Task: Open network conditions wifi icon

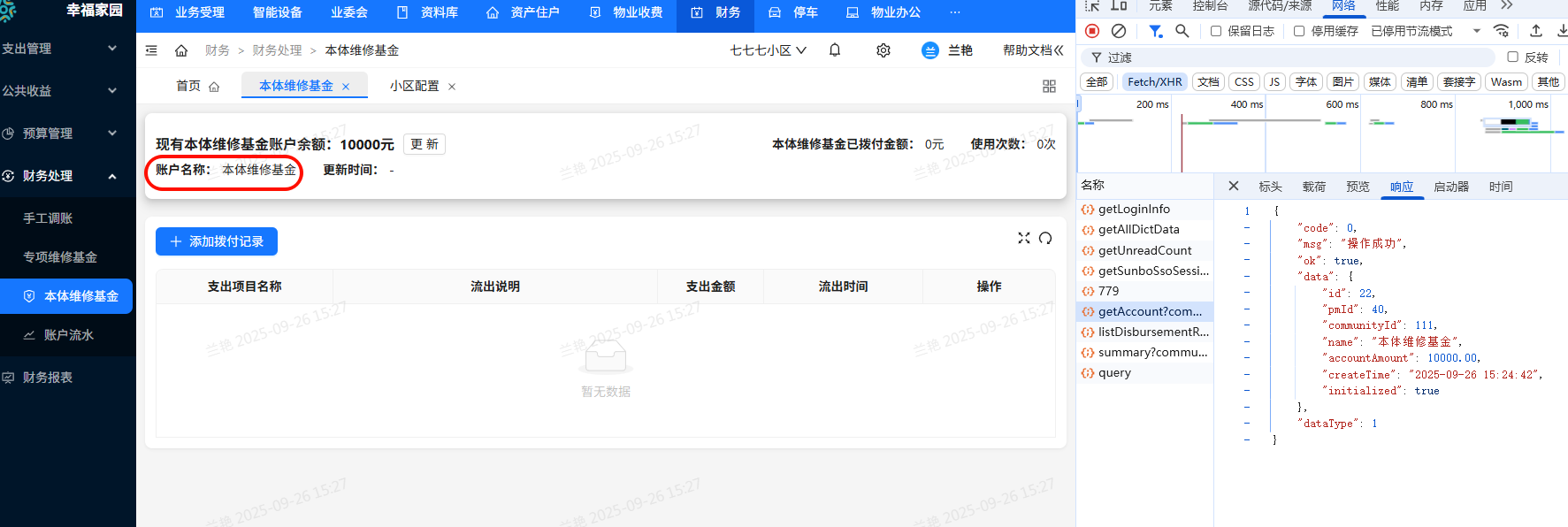Action: 1501,31
